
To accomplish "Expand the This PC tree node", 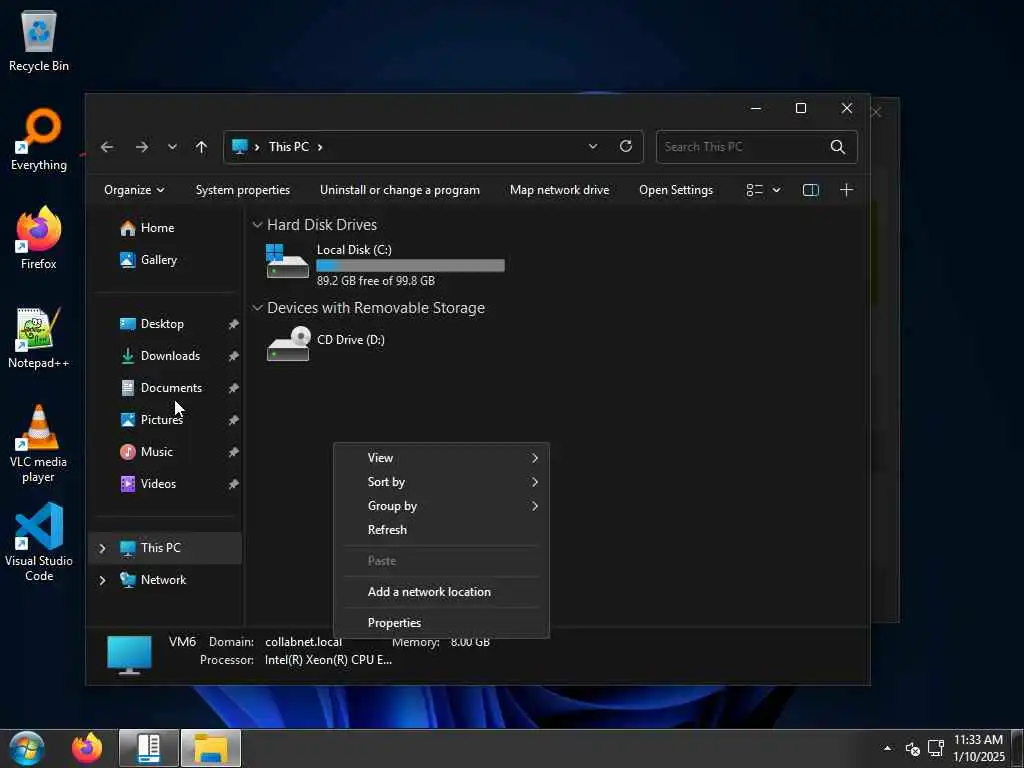I will pos(103,548).
